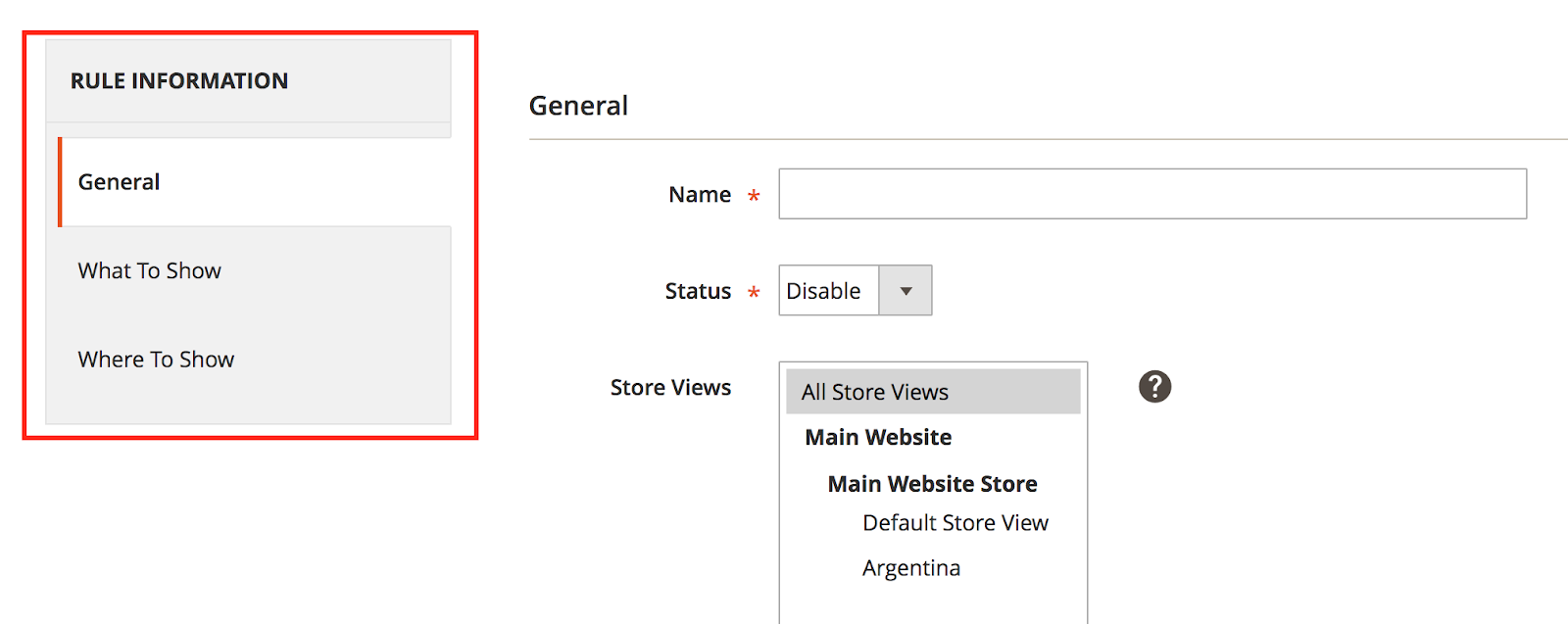Screen dimensions: 1568x624
Task: Choose Default Store View in list
Action: click(x=955, y=523)
